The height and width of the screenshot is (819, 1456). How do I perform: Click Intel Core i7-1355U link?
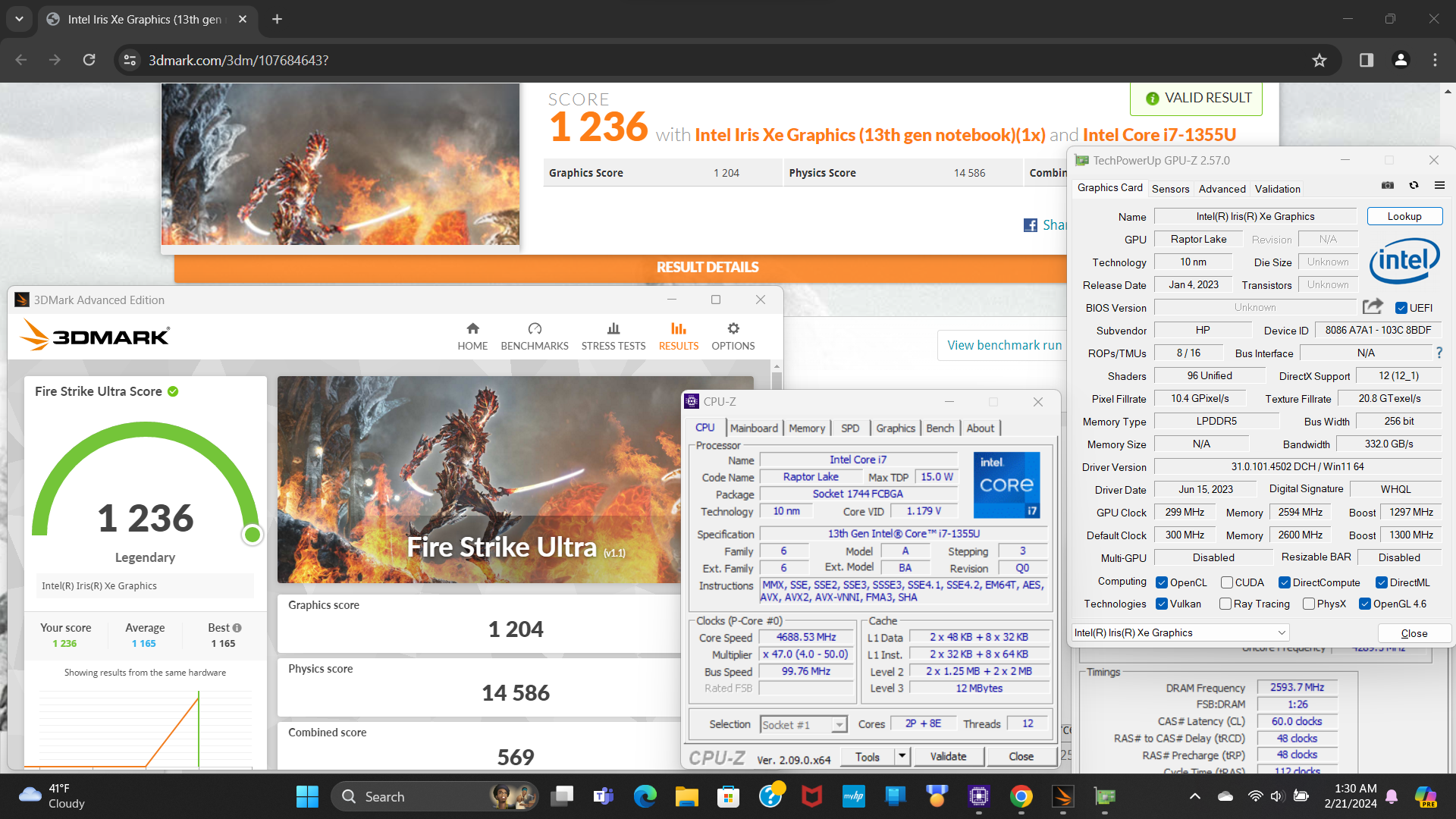(x=1159, y=135)
